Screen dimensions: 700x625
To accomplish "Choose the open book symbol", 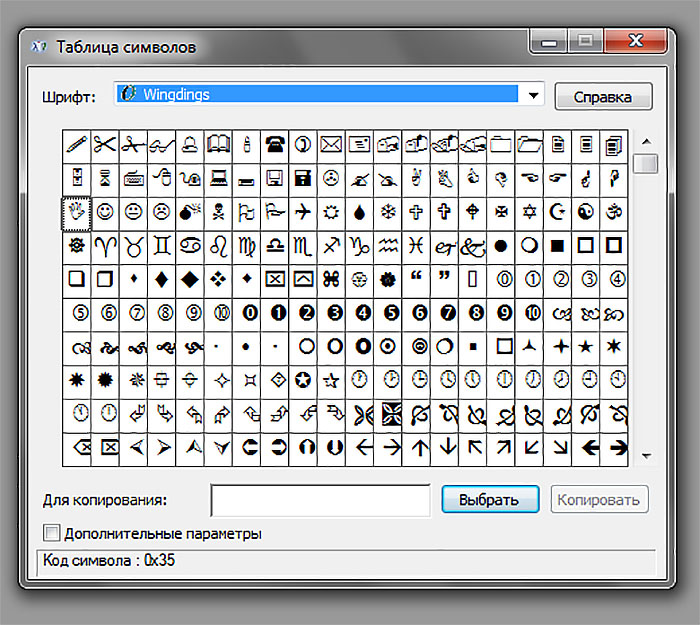I will (x=218, y=146).
